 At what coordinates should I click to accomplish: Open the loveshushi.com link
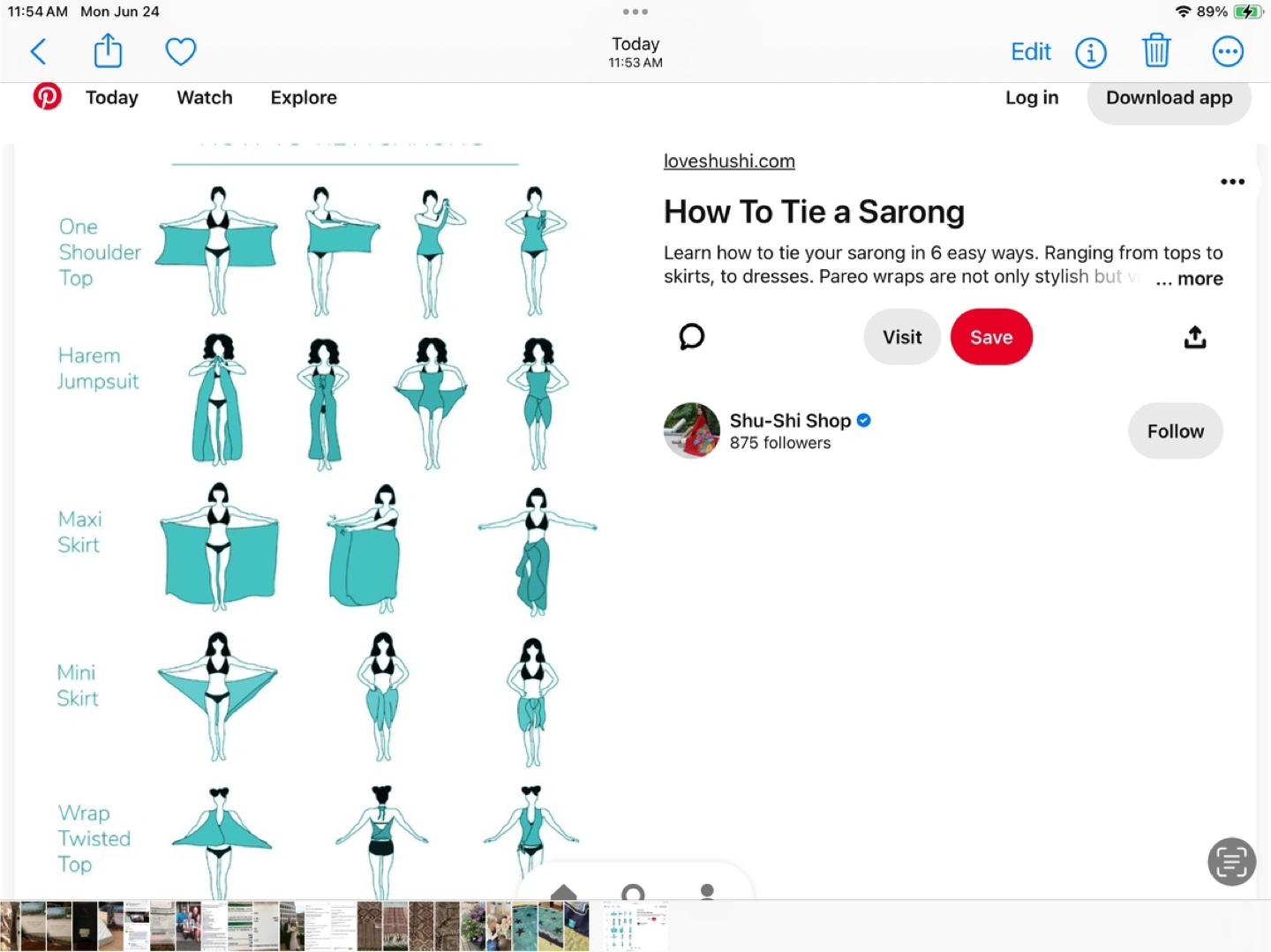pos(729,161)
